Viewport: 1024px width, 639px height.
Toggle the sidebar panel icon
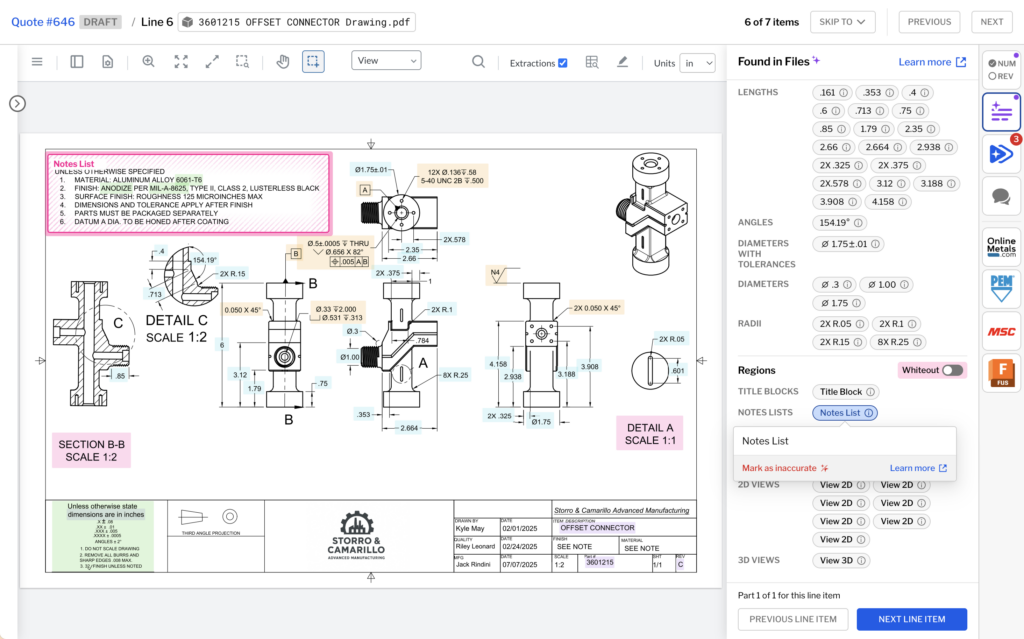click(x=76, y=61)
